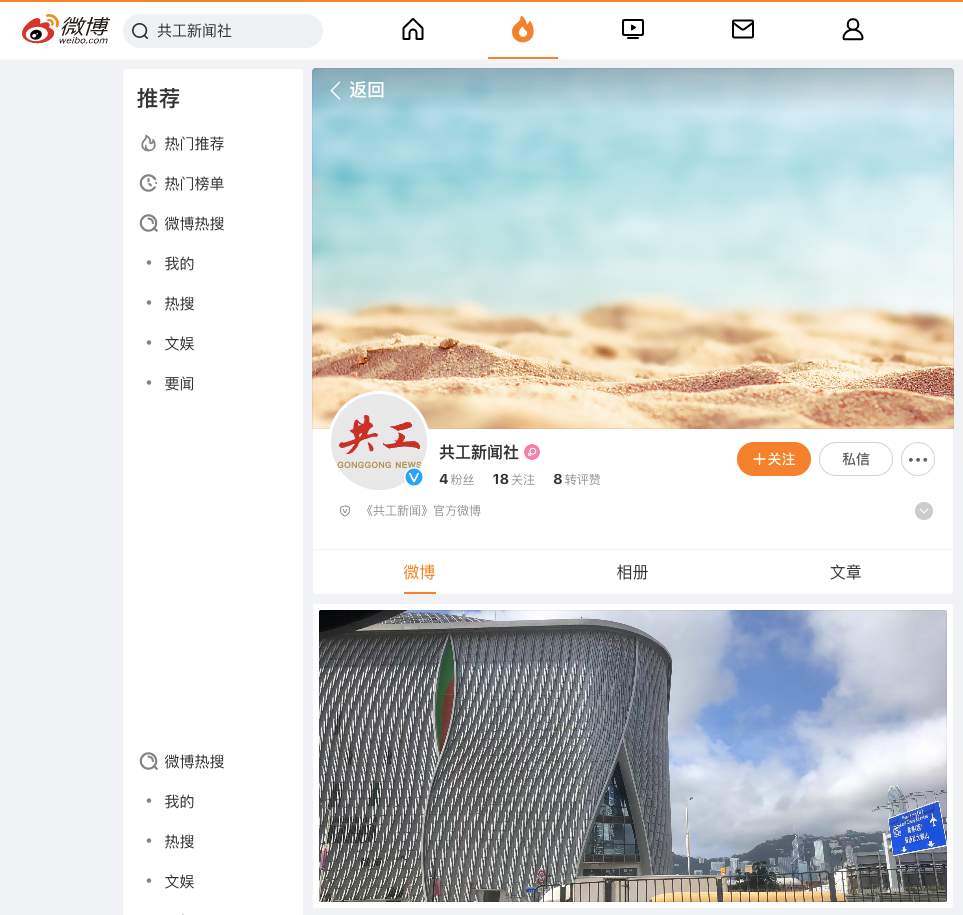Switch to the 文章 tab
Viewport: 963px width, 915px height.
[x=845, y=572]
